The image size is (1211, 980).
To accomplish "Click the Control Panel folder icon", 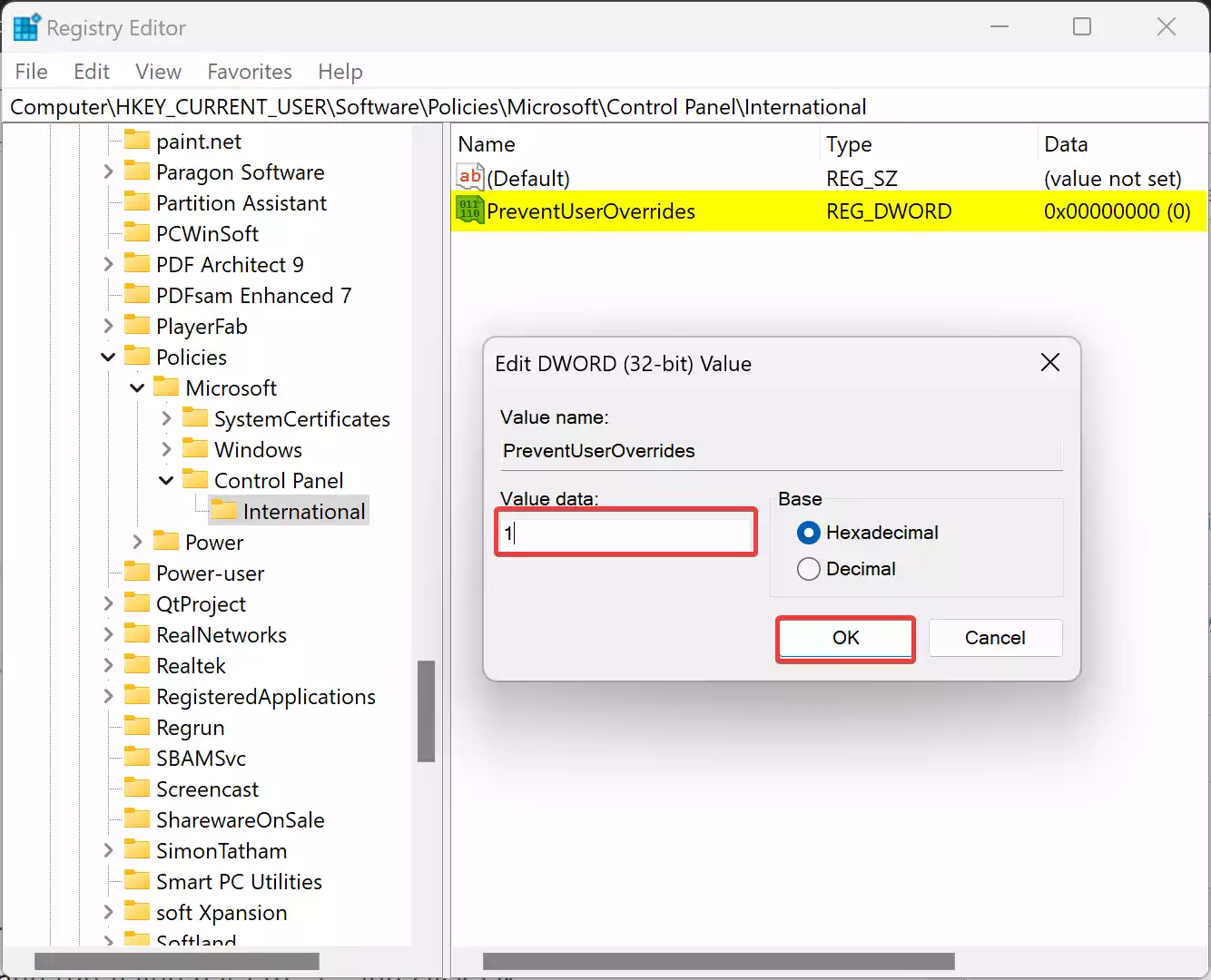I will [195, 480].
